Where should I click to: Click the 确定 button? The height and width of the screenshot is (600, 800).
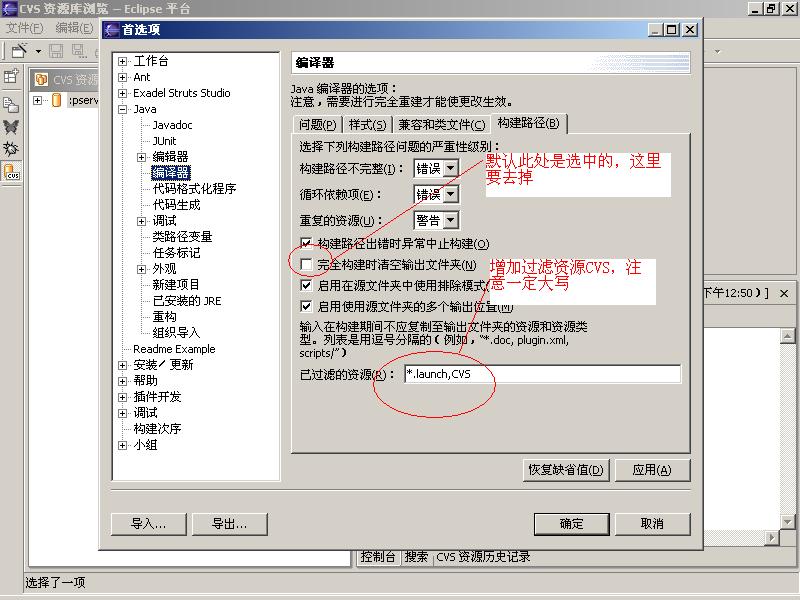(x=571, y=524)
